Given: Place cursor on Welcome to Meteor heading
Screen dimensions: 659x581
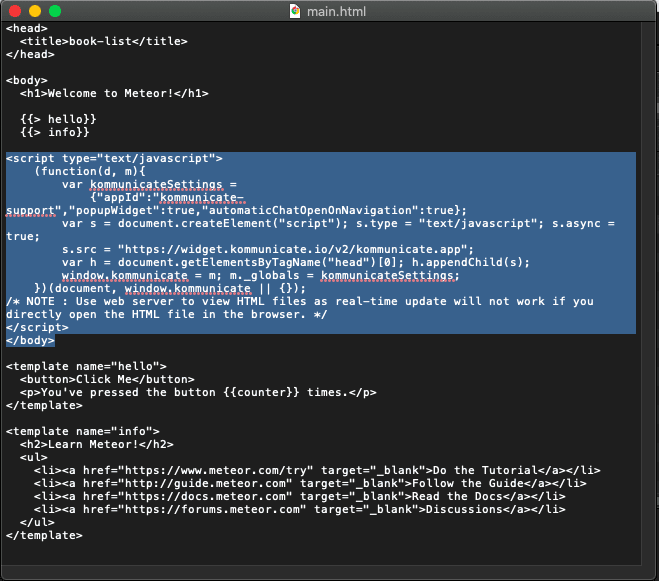Looking at the screenshot, I should [114, 93].
